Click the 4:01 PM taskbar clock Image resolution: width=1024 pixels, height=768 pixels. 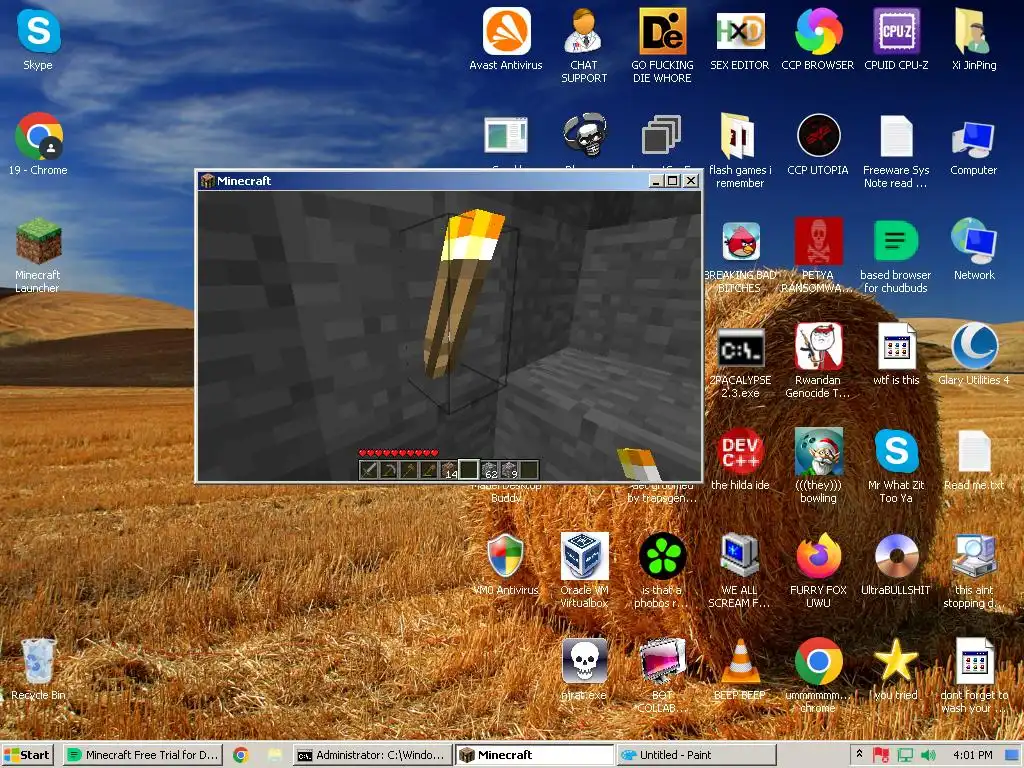(x=972, y=755)
